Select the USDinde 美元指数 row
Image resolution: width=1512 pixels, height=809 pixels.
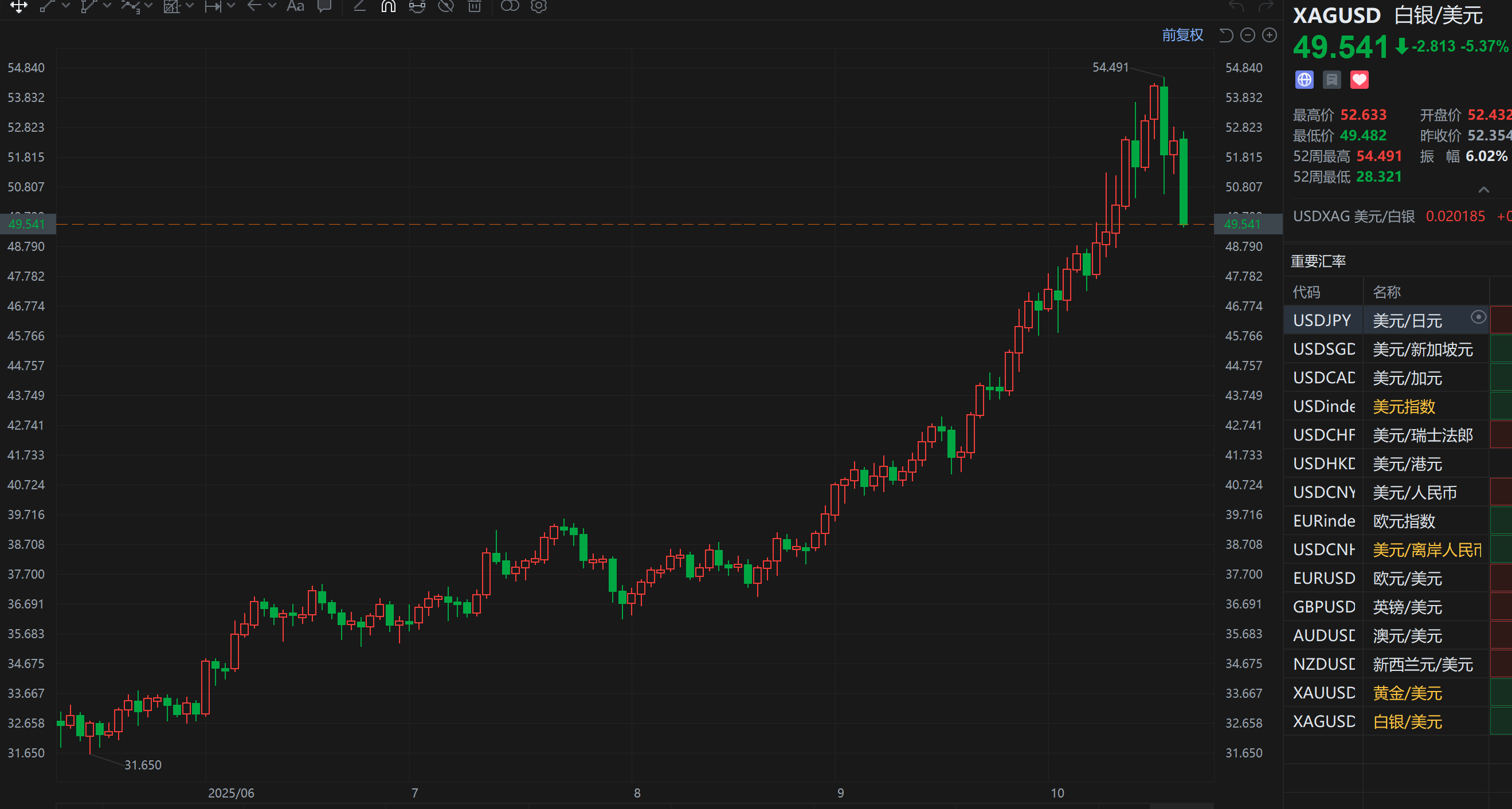(1385, 406)
